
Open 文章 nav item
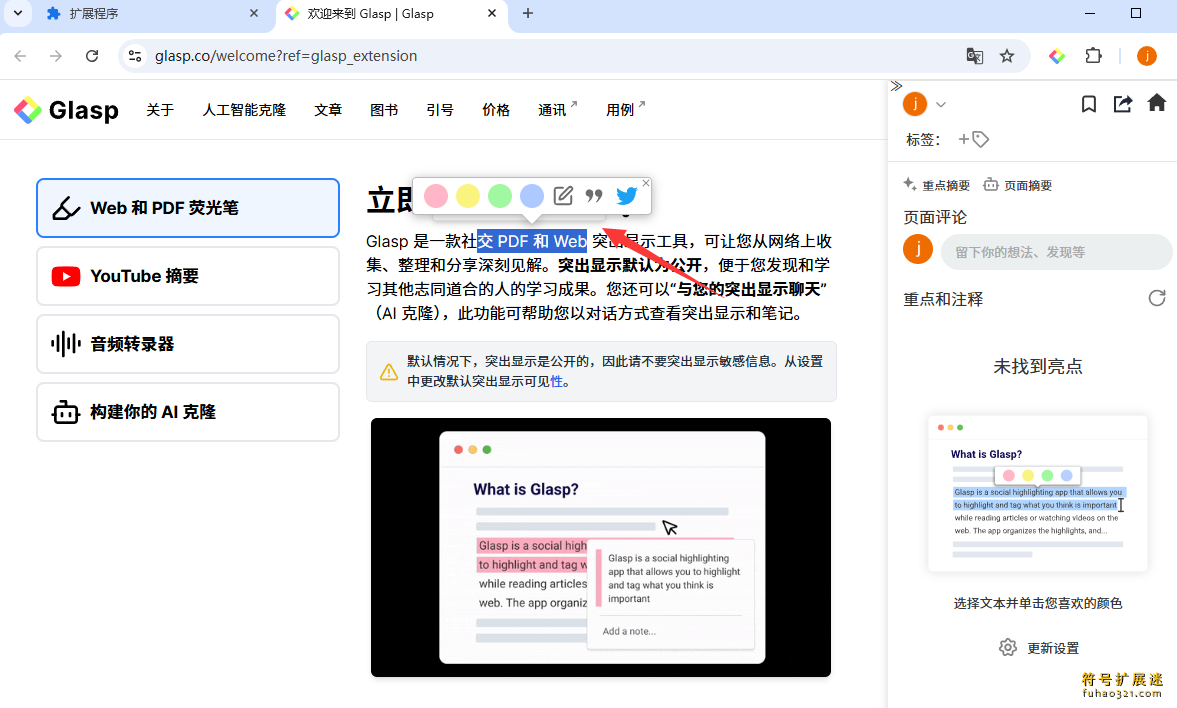(x=328, y=110)
